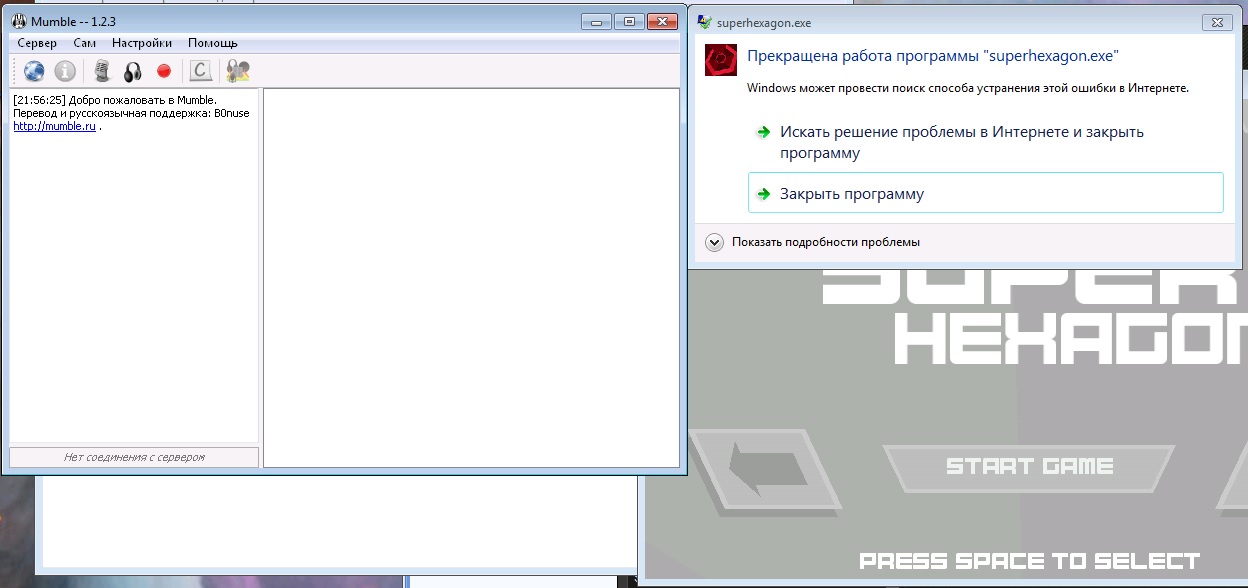1248x588 pixels.
Task: Open the Настройки menu
Action: (x=141, y=43)
